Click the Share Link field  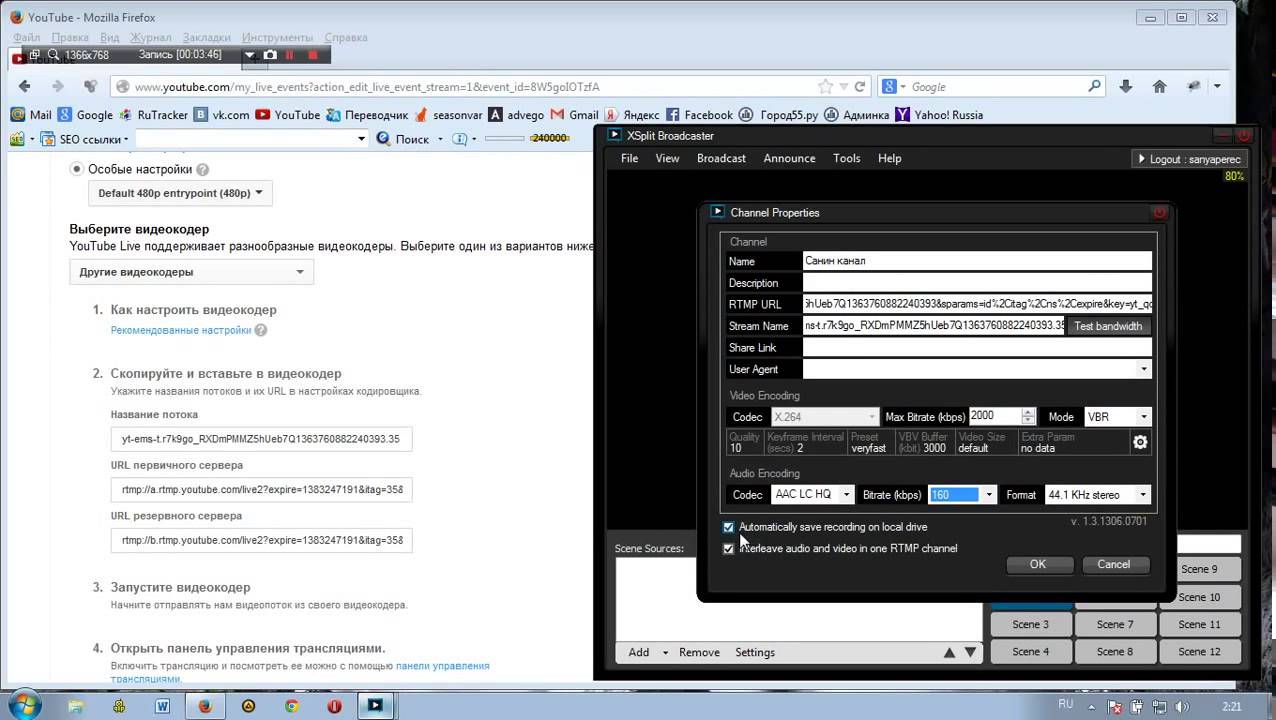977,348
